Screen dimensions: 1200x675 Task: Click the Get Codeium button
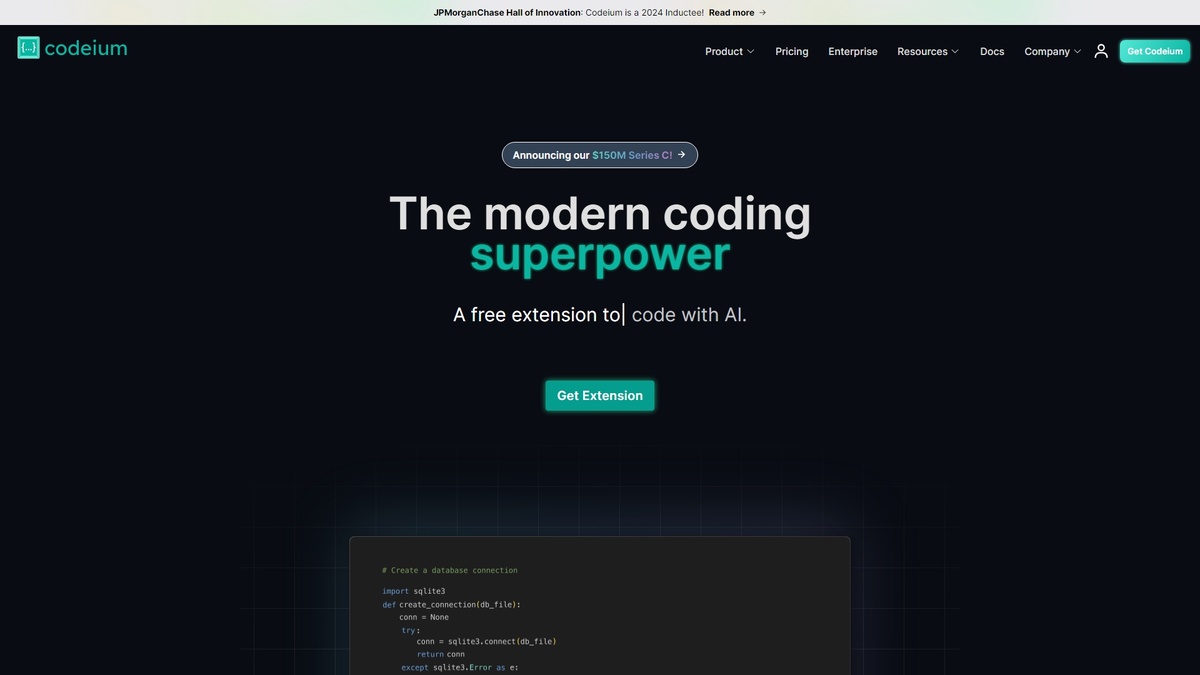pyautogui.click(x=1154, y=50)
